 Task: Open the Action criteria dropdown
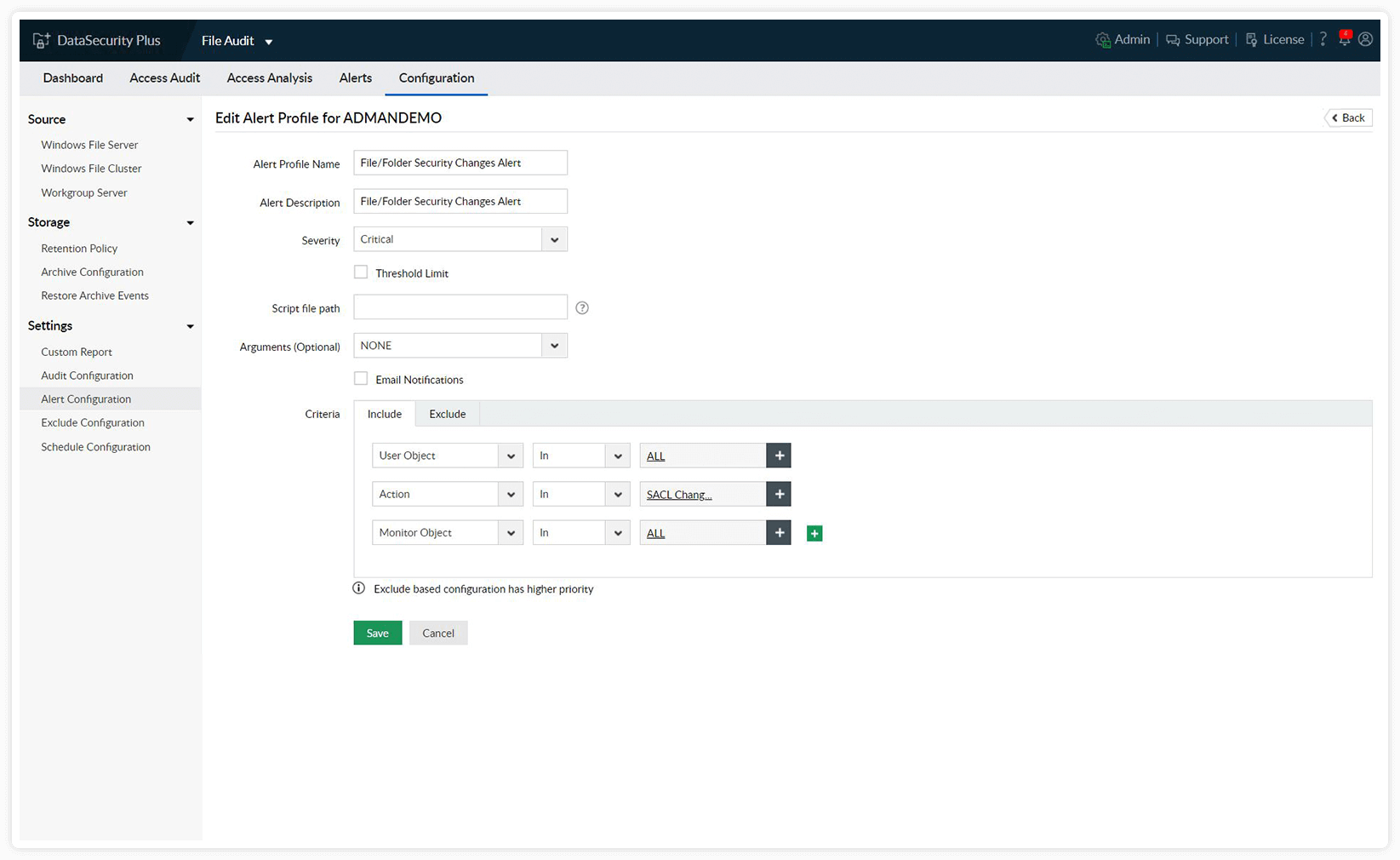[448, 494]
